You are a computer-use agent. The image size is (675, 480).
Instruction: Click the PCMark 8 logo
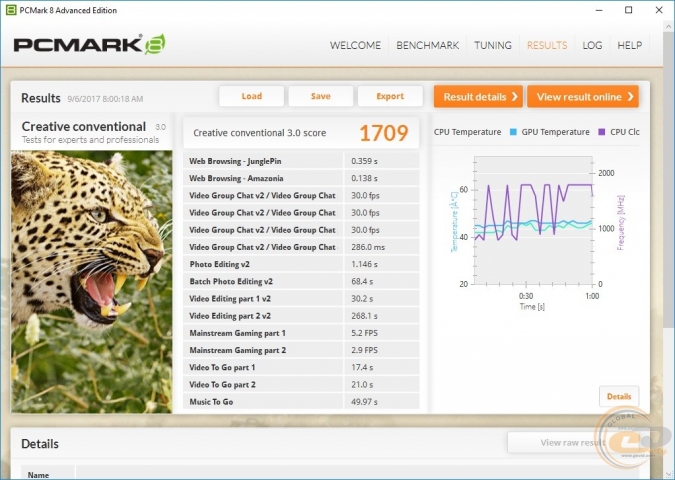[x=89, y=44]
